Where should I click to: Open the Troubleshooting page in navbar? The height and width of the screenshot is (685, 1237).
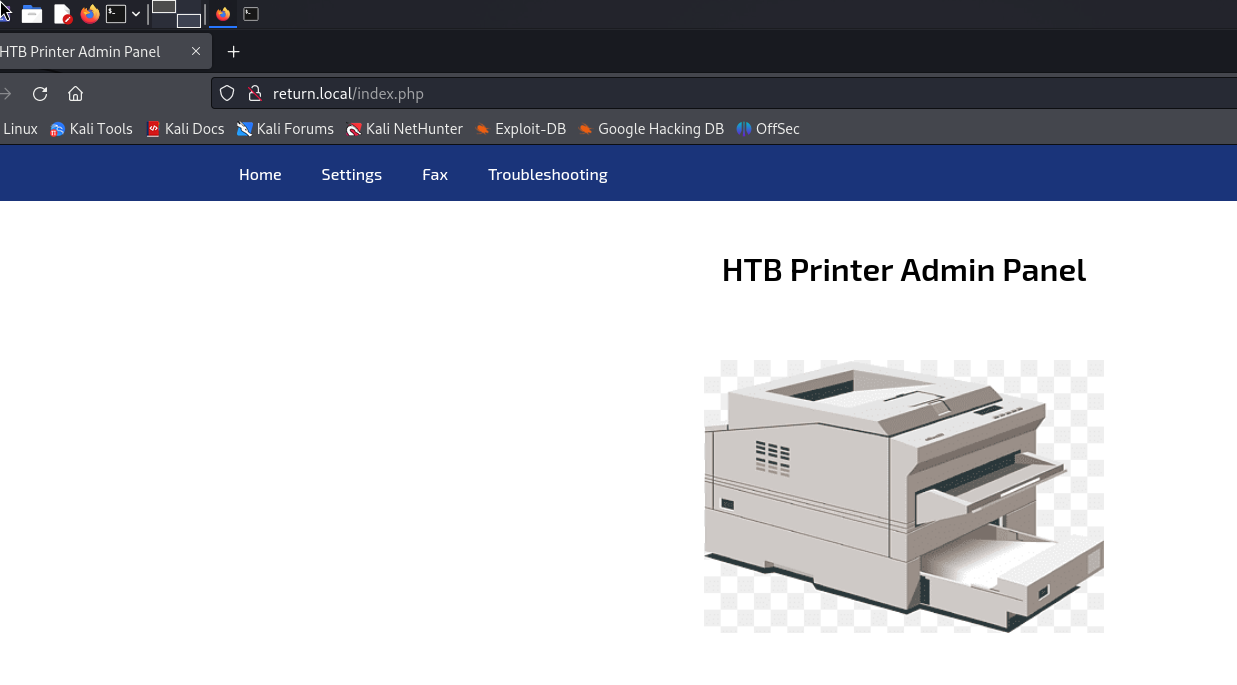[547, 174]
